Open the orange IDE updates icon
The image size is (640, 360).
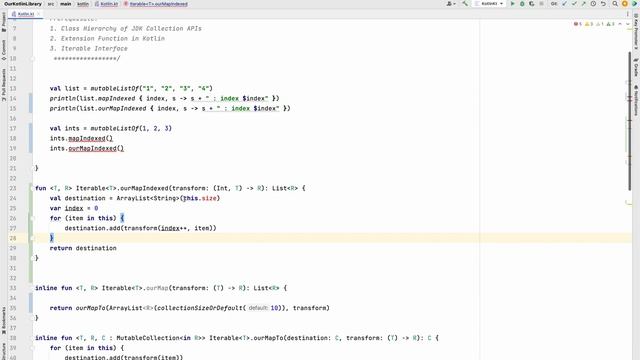625,4
